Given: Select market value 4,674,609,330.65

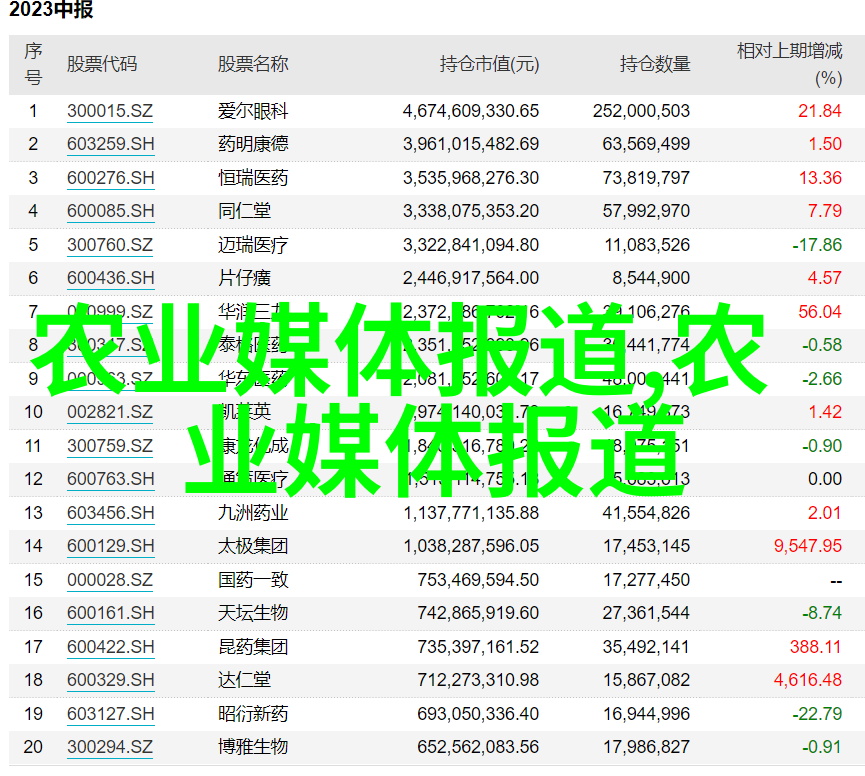Looking at the screenshot, I should pos(471,111).
